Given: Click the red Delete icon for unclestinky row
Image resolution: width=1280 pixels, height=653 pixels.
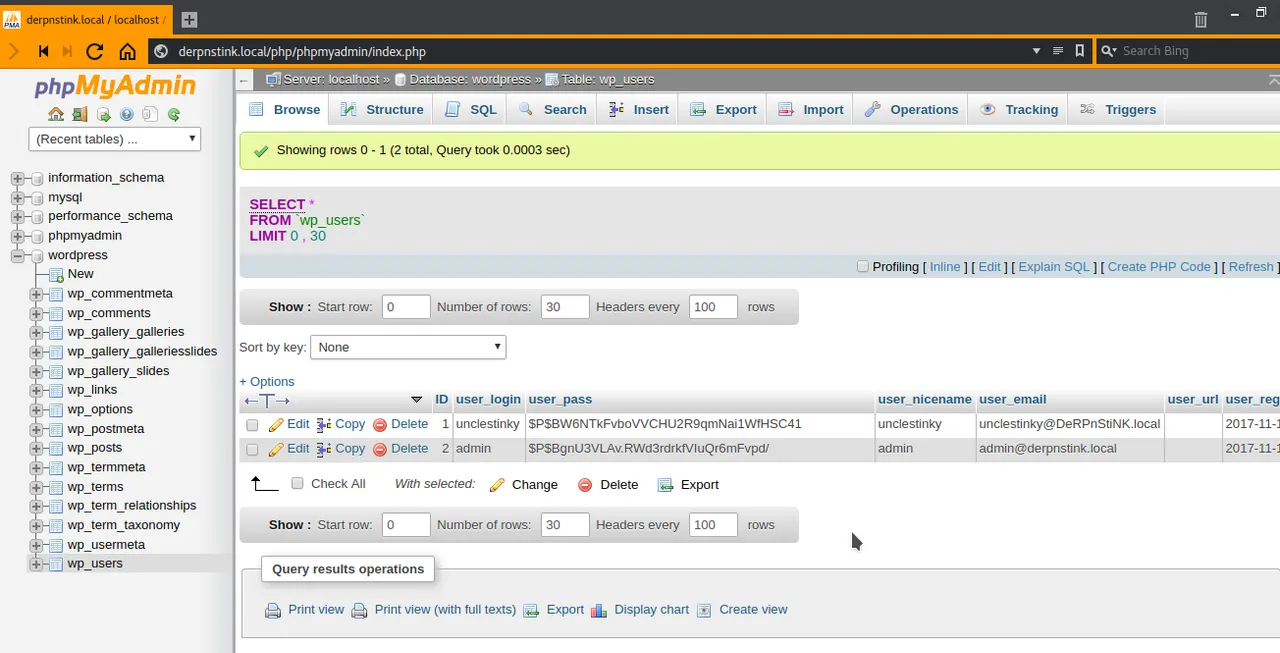Looking at the screenshot, I should pyautogui.click(x=380, y=425).
